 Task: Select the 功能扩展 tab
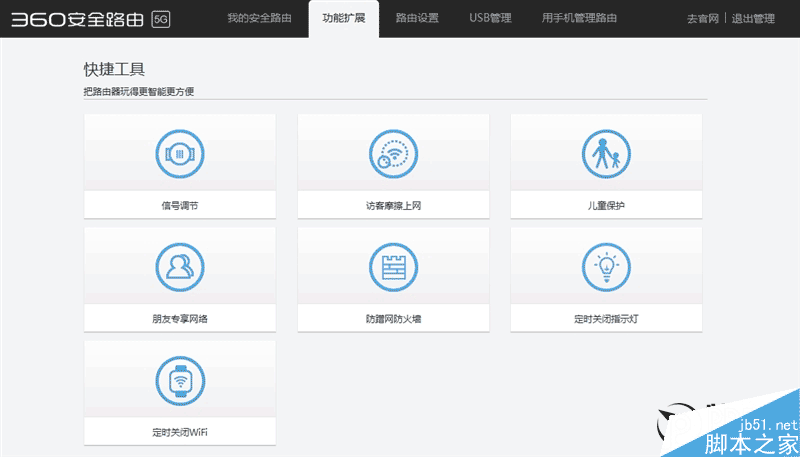(x=344, y=19)
